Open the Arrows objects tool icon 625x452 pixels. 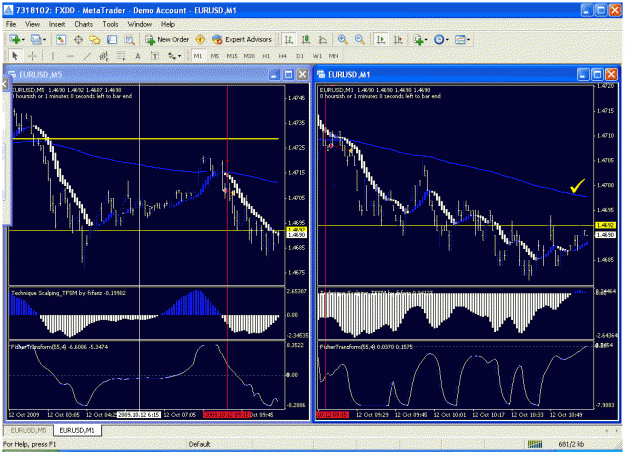click(172, 56)
